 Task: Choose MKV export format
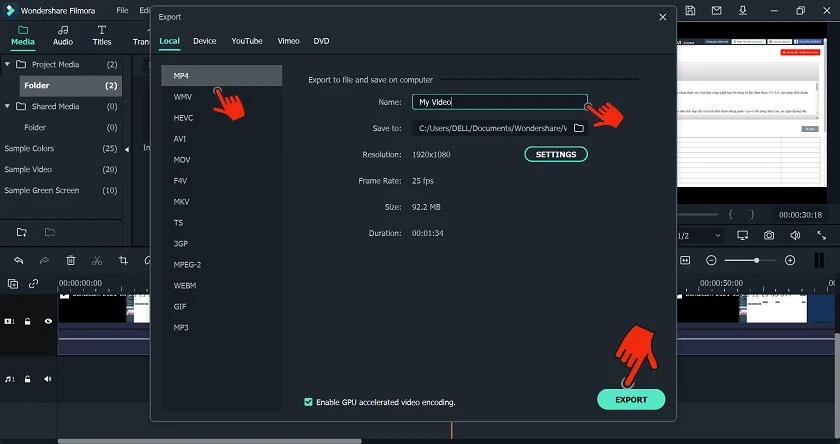[x=221, y=201]
